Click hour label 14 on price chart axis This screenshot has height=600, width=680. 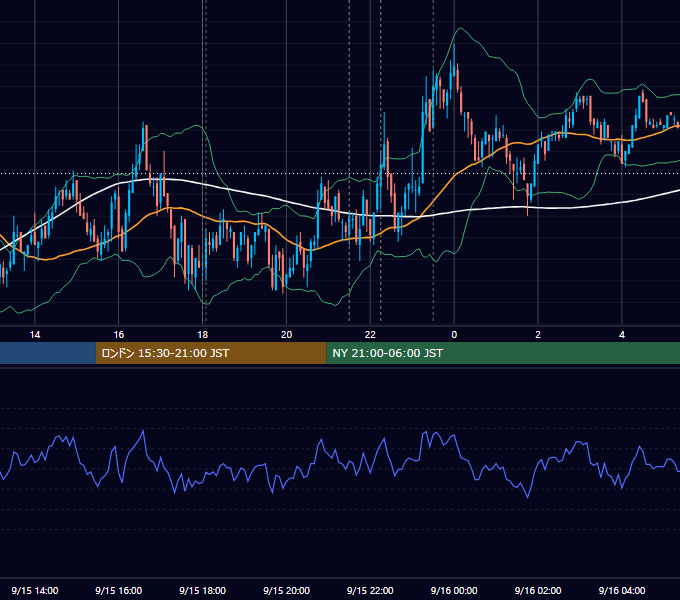point(35,335)
